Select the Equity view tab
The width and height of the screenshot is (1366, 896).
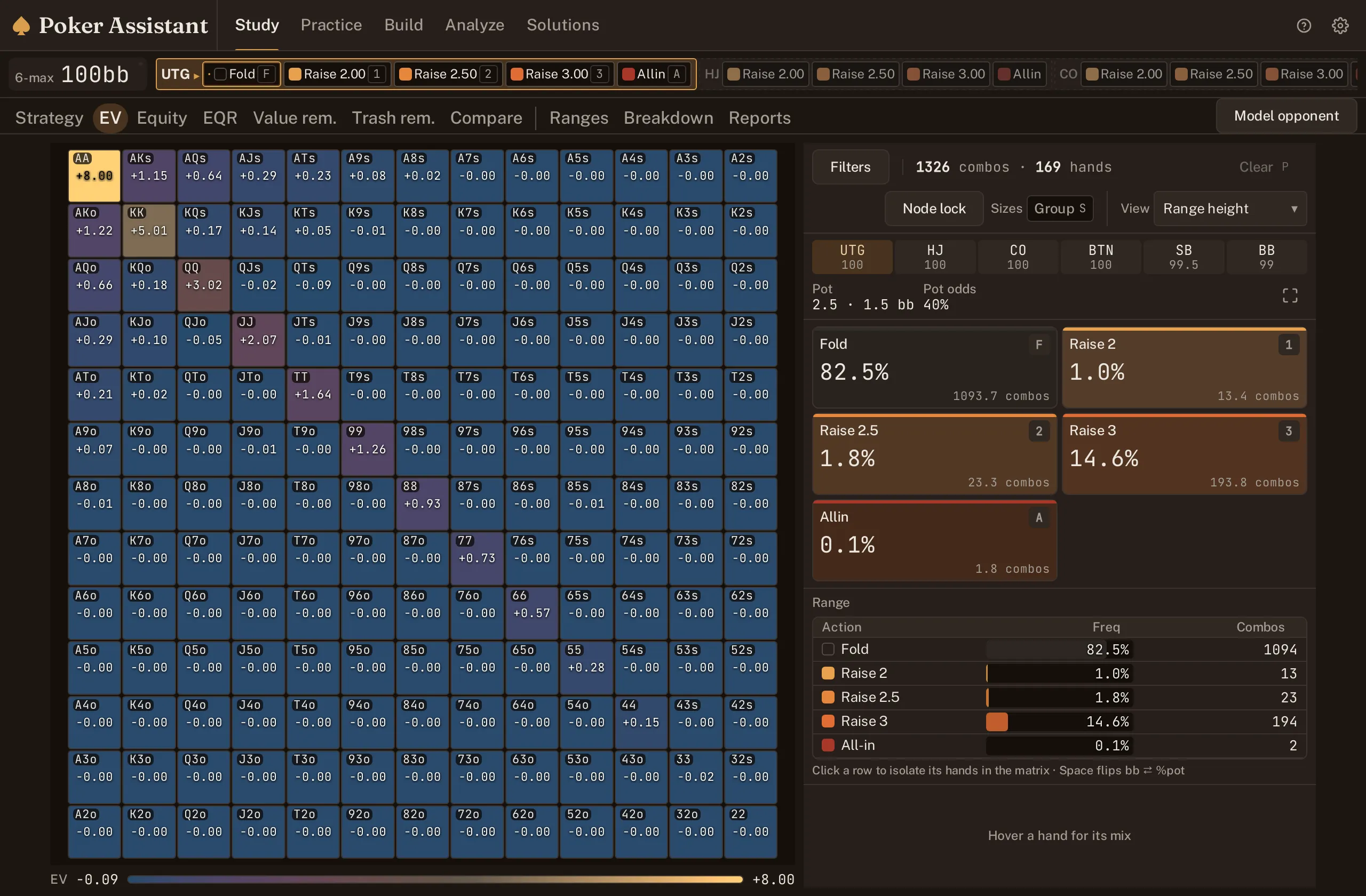click(162, 117)
